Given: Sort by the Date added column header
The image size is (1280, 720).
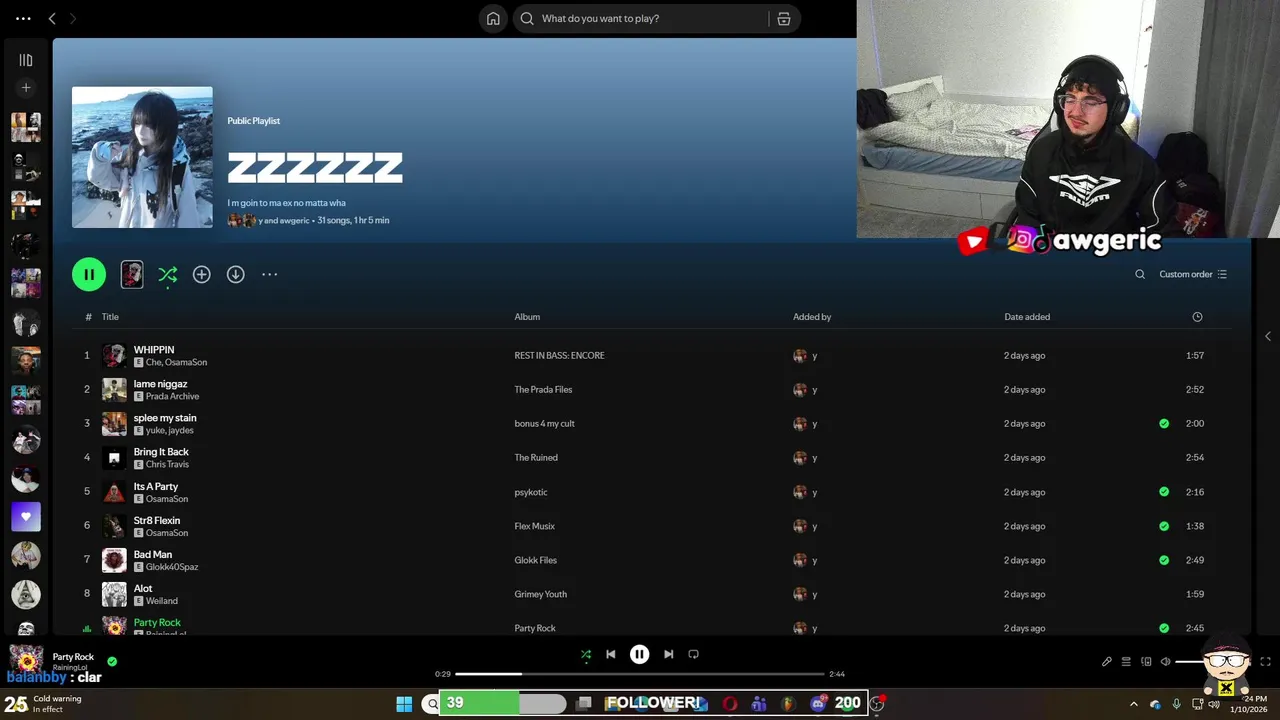Looking at the screenshot, I should [x=1027, y=317].
